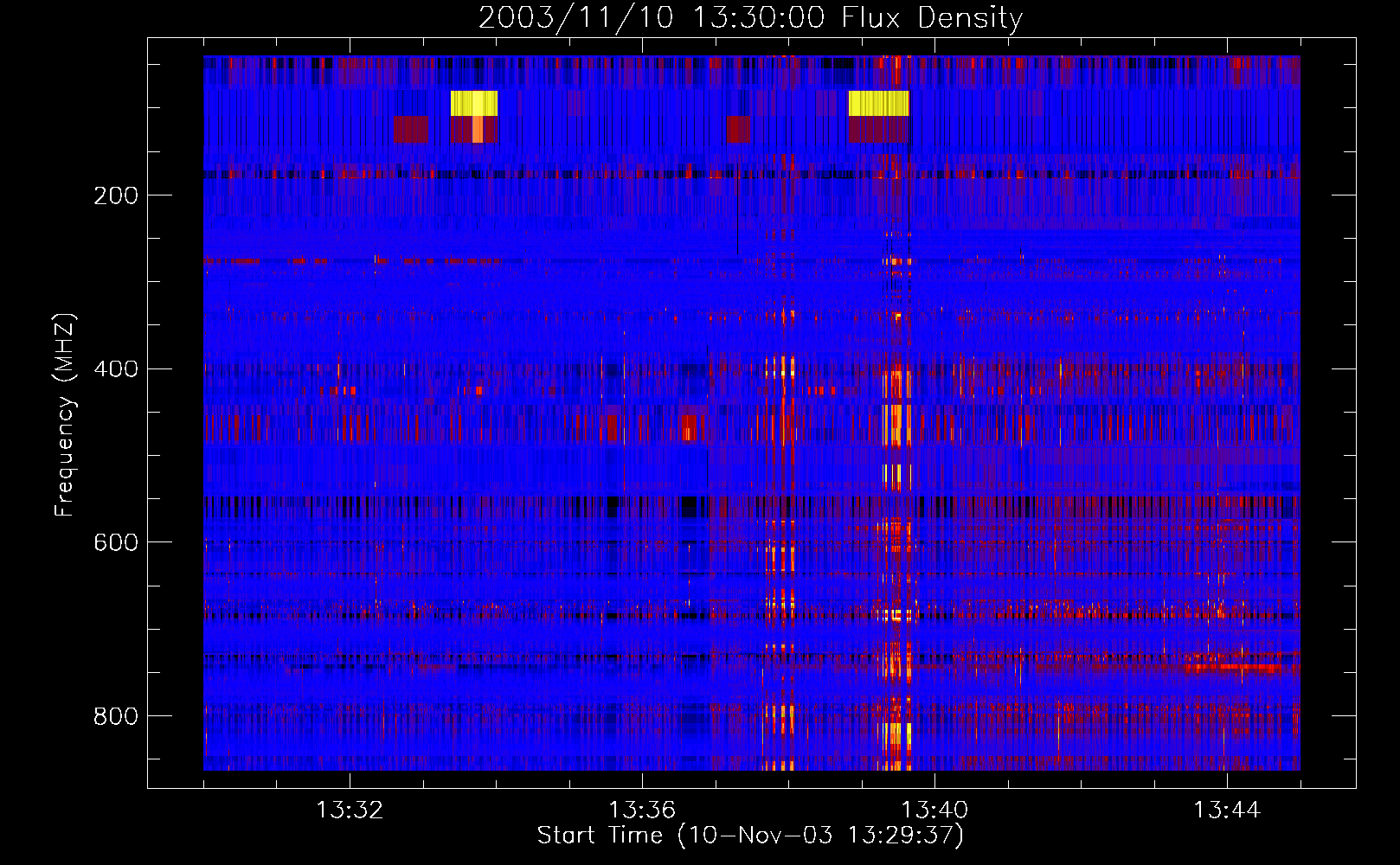1400x865 pixels.
Task: Click the "Frequency (MHZ)" axis label
Action: pyautogui.click(x=64, y=414)
